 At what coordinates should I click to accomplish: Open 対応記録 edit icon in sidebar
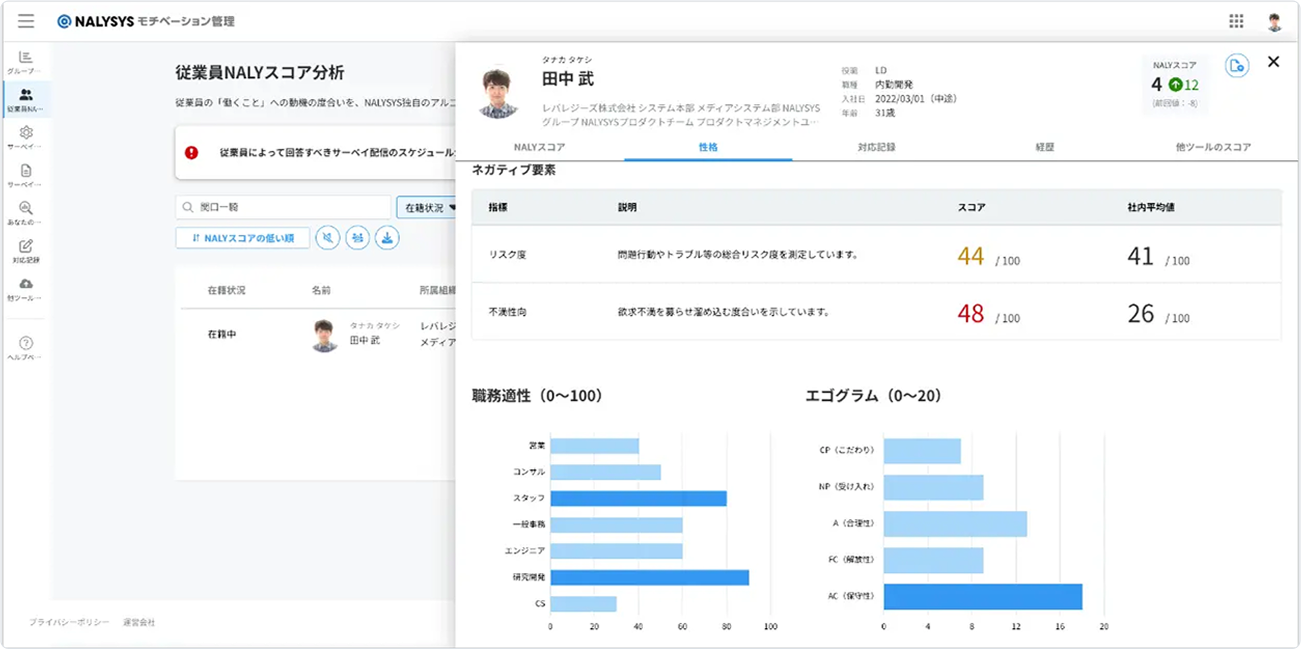tap(26, 250)
